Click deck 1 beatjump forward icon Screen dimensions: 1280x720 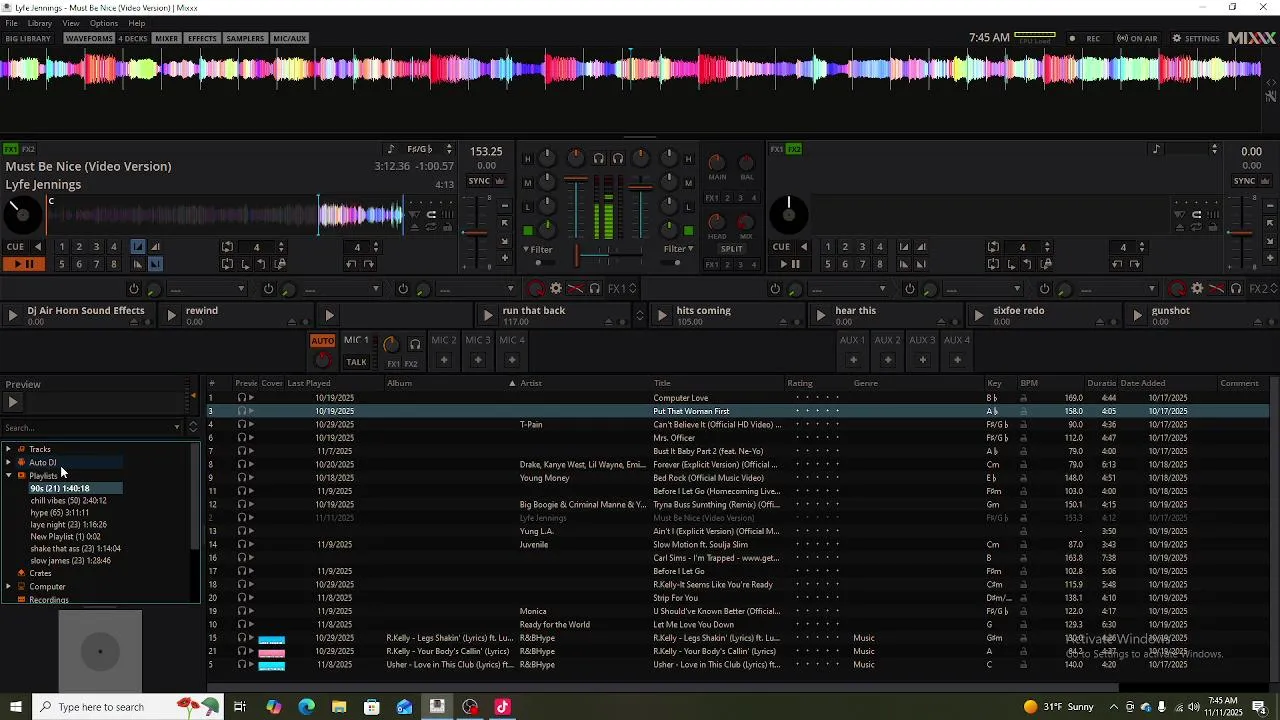coord(369,264)
